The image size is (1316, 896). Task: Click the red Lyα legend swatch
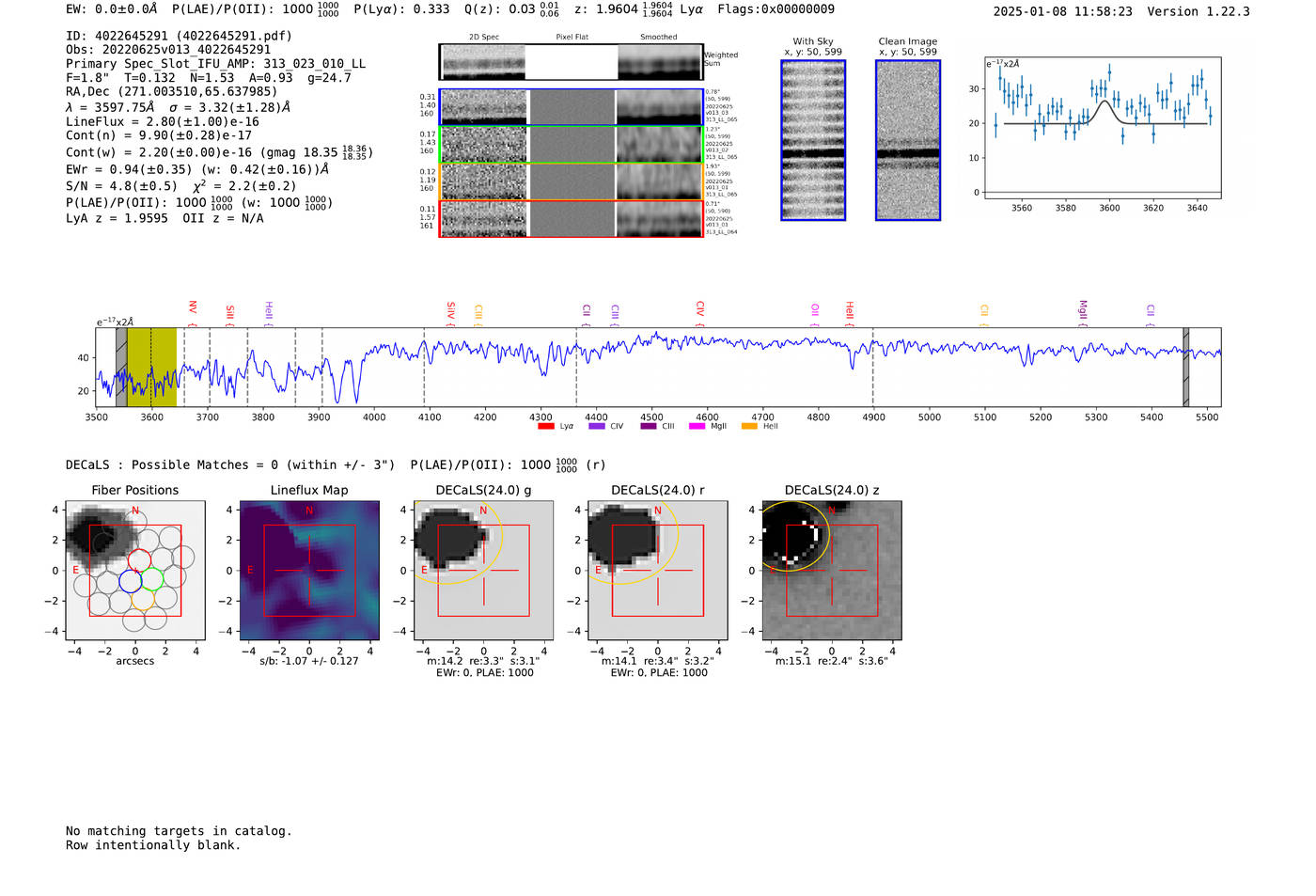(545, 427)
